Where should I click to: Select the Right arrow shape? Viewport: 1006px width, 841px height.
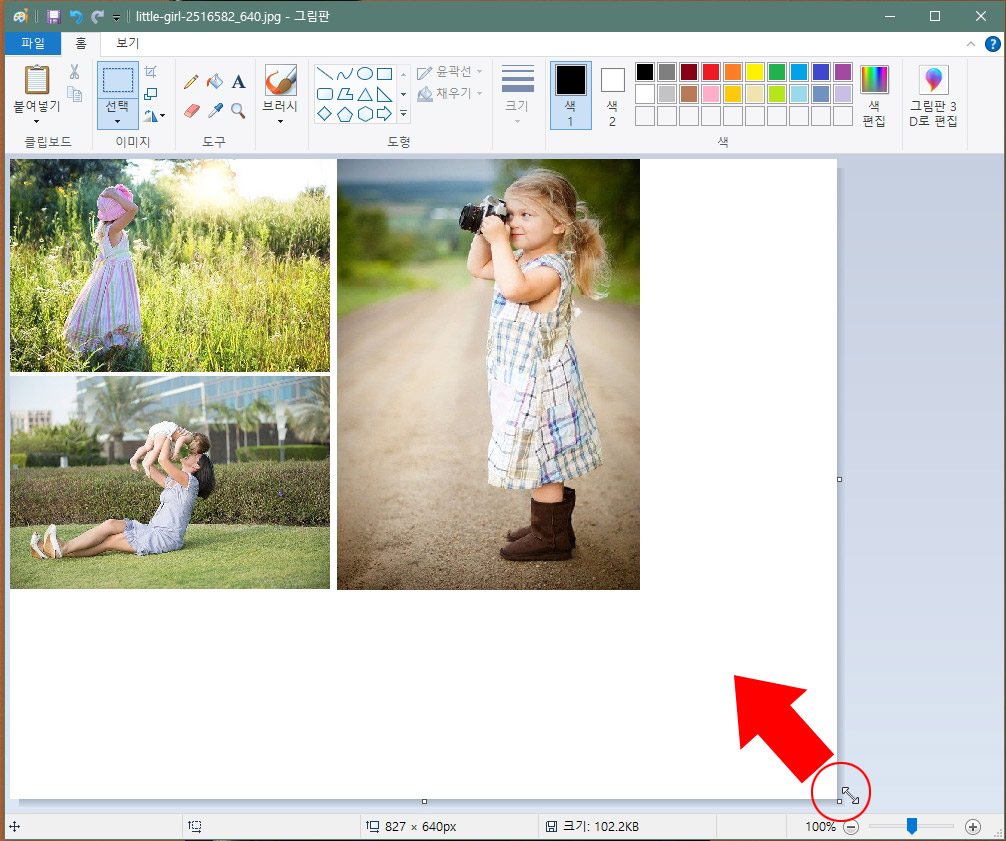[384, 114]
